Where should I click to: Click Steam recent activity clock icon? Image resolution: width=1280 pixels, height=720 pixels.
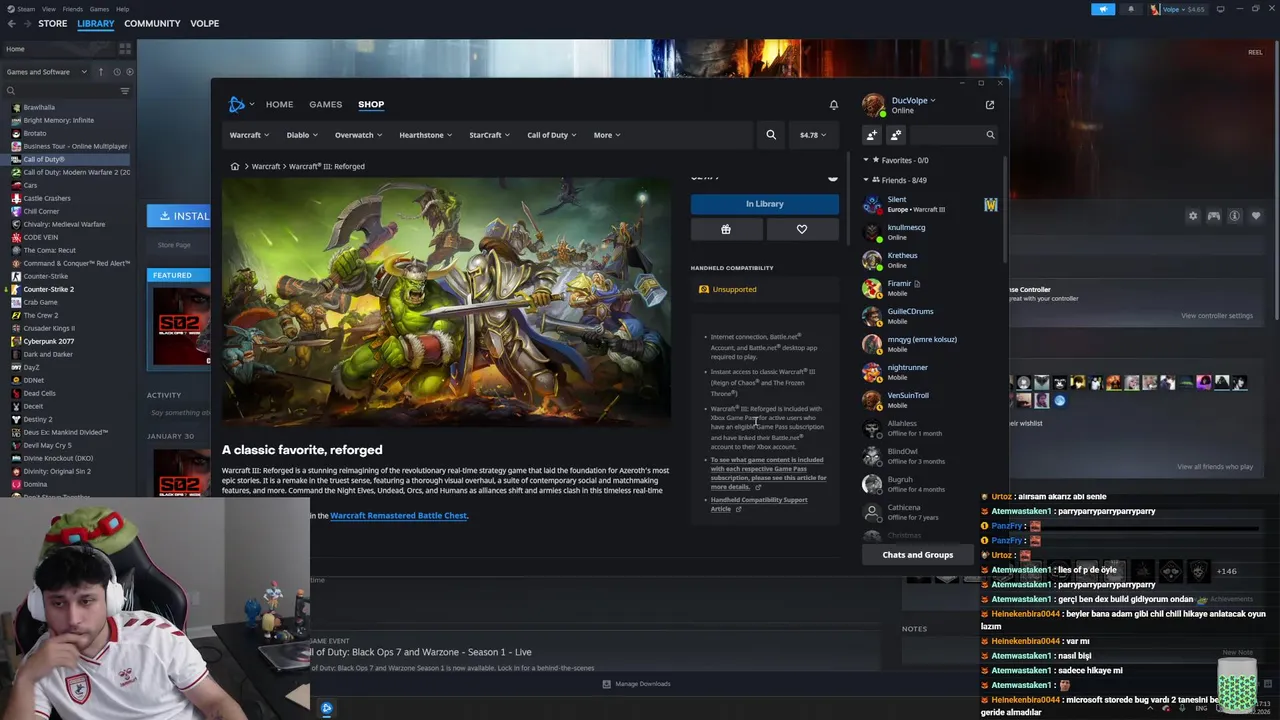117,72
